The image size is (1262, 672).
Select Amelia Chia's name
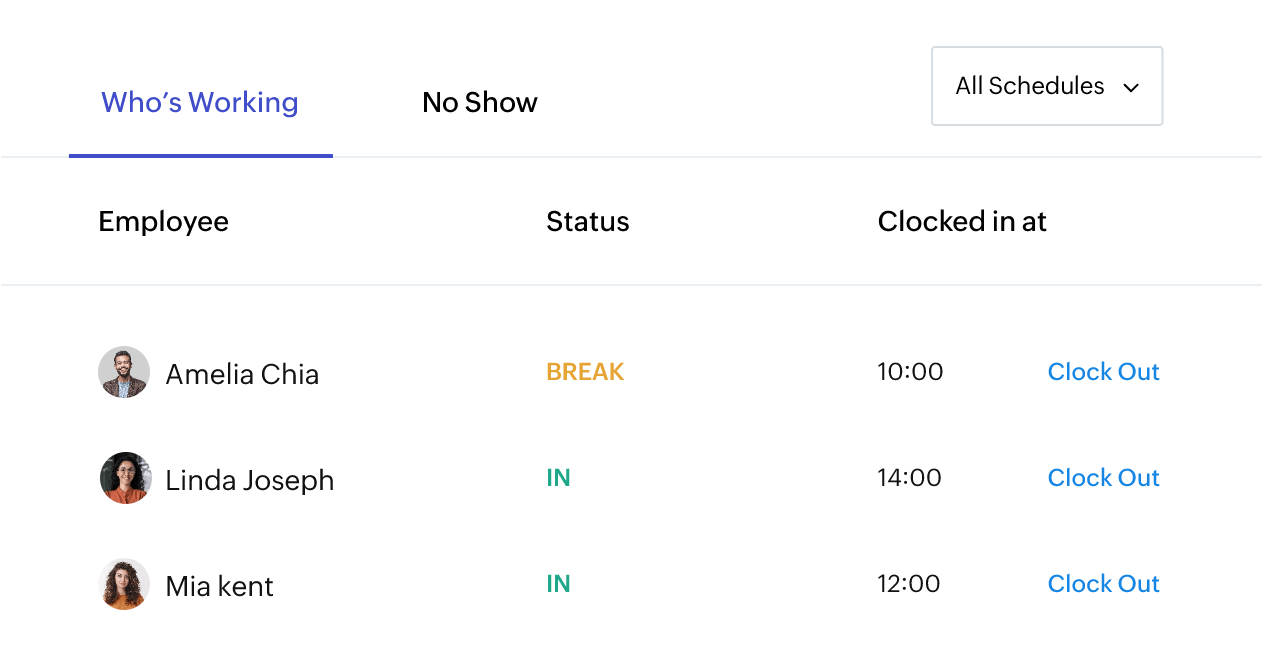click(x=242, y=373)
